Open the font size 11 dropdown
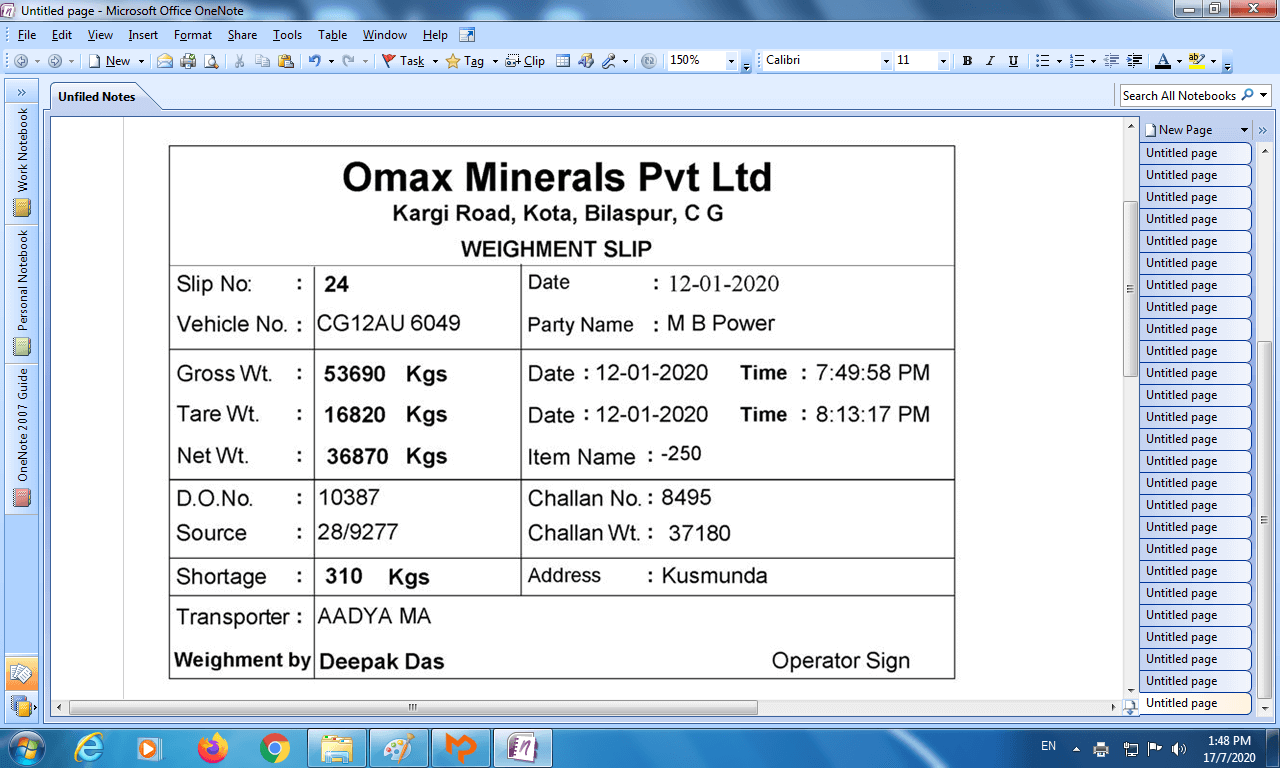 942,61
